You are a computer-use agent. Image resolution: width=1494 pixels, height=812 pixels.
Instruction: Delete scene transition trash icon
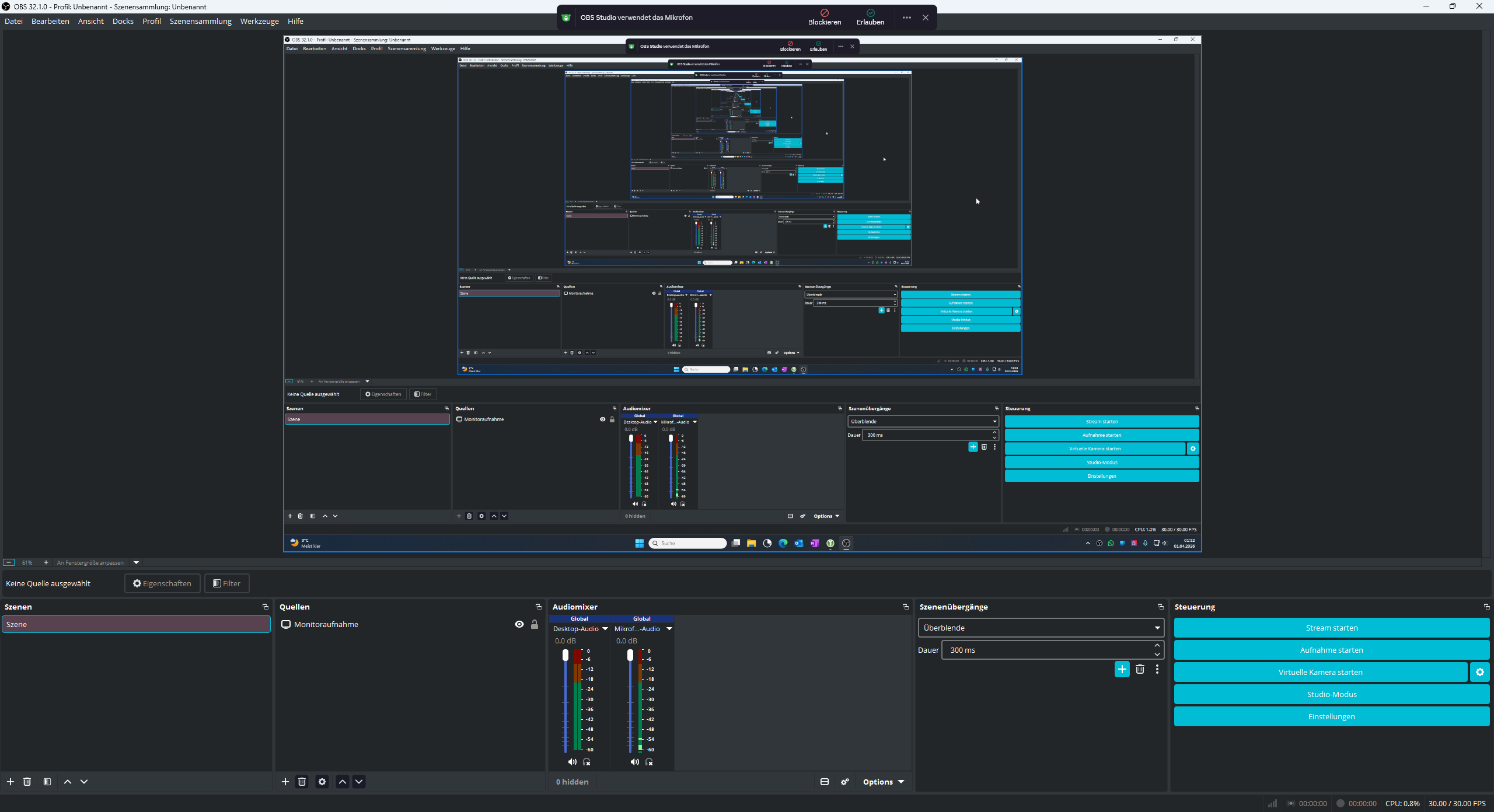click(x=1140, y=669)
